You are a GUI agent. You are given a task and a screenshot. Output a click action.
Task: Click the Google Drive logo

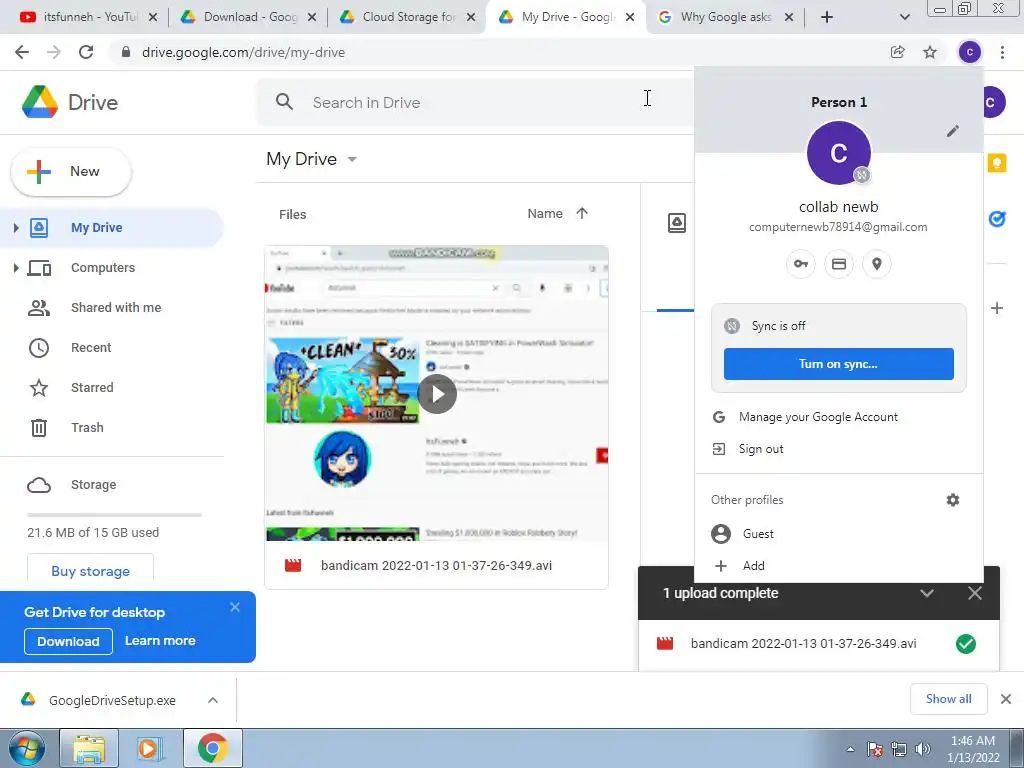pos(40,102)
